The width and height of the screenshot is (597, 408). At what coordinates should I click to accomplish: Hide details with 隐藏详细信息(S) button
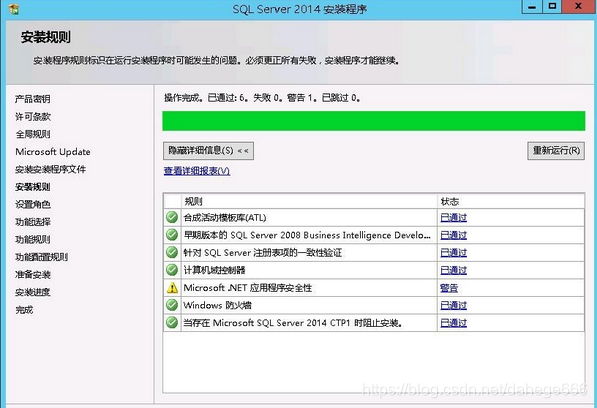[x=208, y=151]
